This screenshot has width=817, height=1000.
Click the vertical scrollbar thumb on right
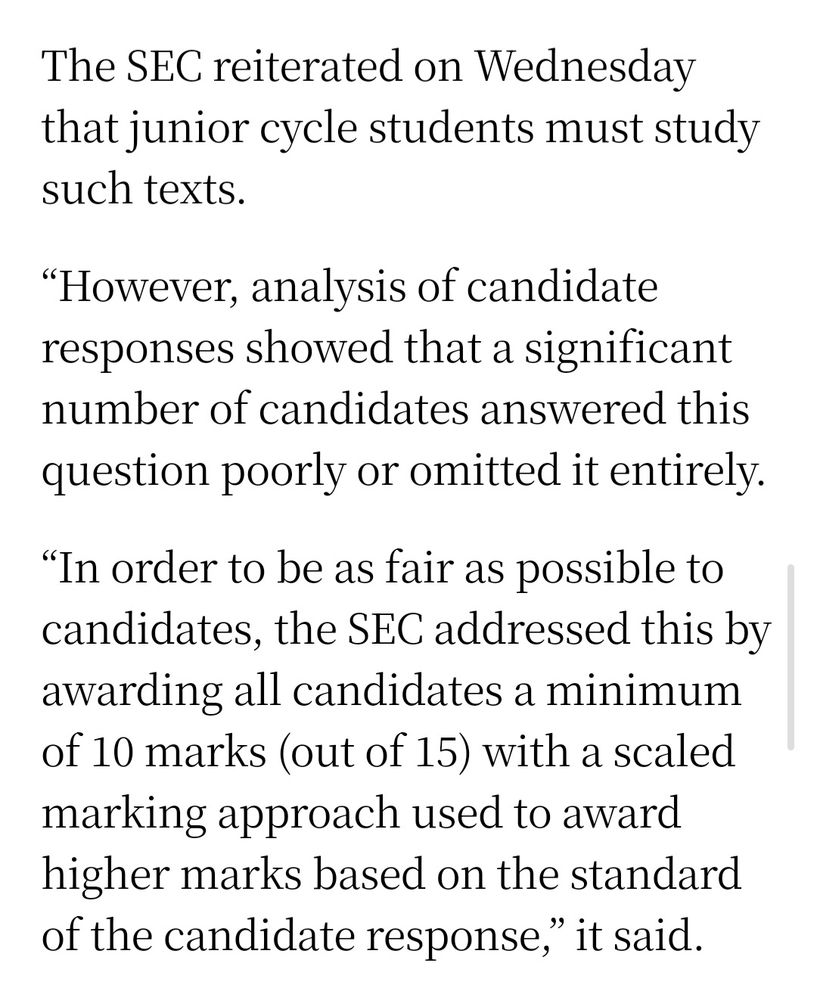tap(791, 657)
